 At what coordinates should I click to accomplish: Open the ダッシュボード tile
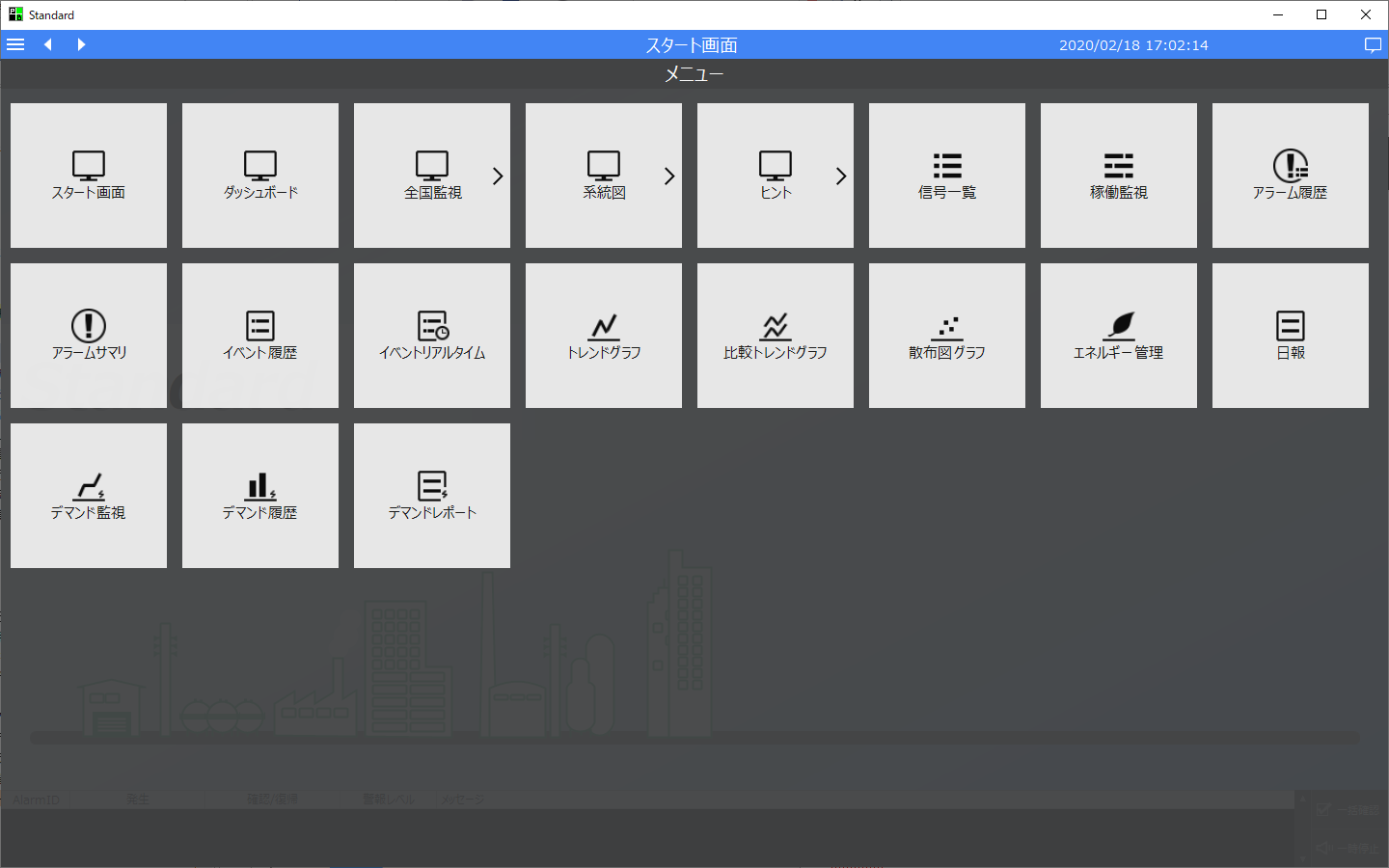[x=260, y=176]
